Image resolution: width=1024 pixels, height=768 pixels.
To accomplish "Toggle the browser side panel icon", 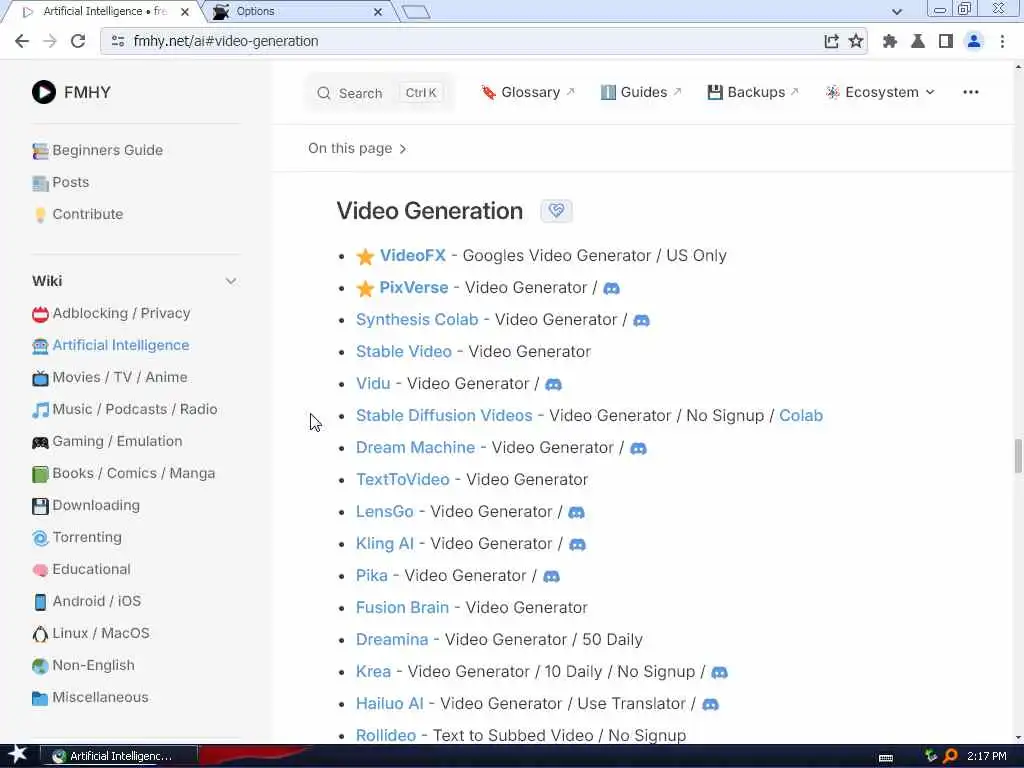I will point(946,41).
